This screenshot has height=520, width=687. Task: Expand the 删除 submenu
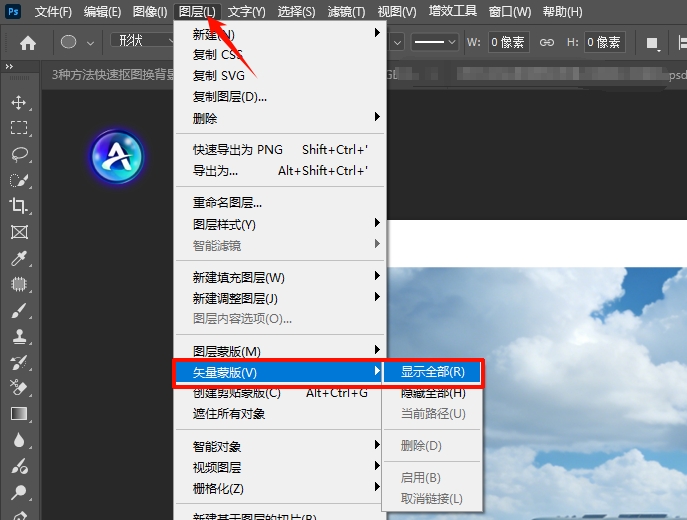(280, 118)
